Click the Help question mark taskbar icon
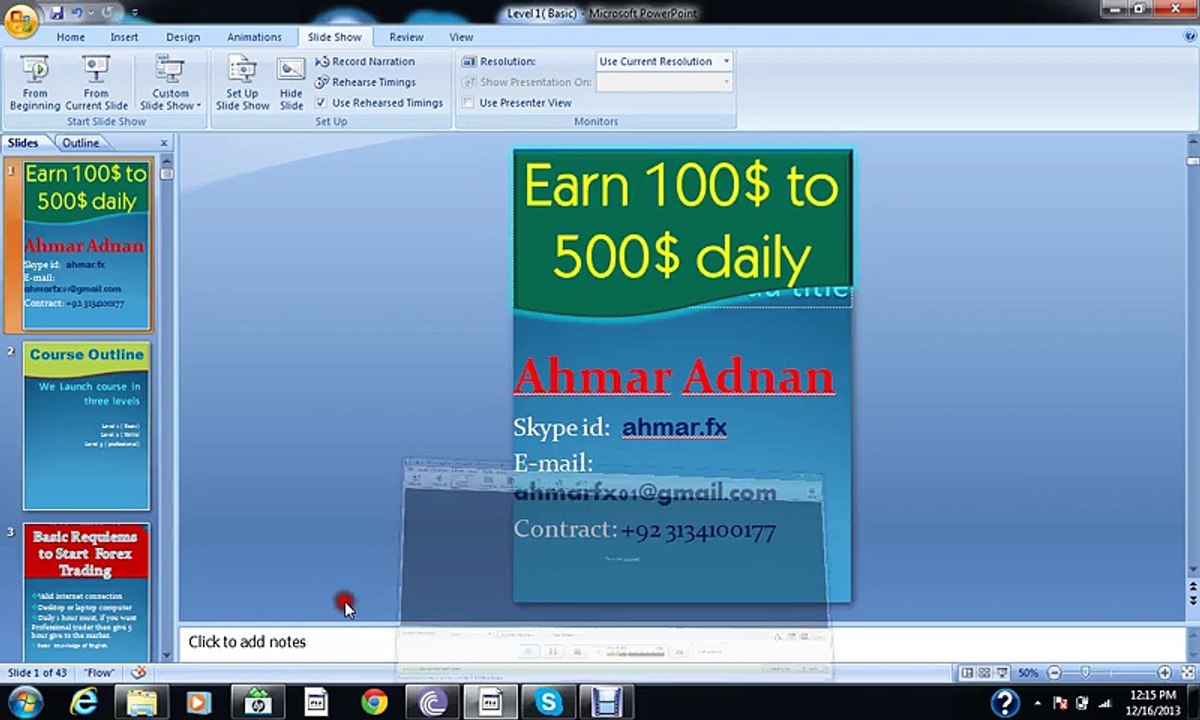The width and height of the screenshot is (1200, 720). pos(1005,702)
